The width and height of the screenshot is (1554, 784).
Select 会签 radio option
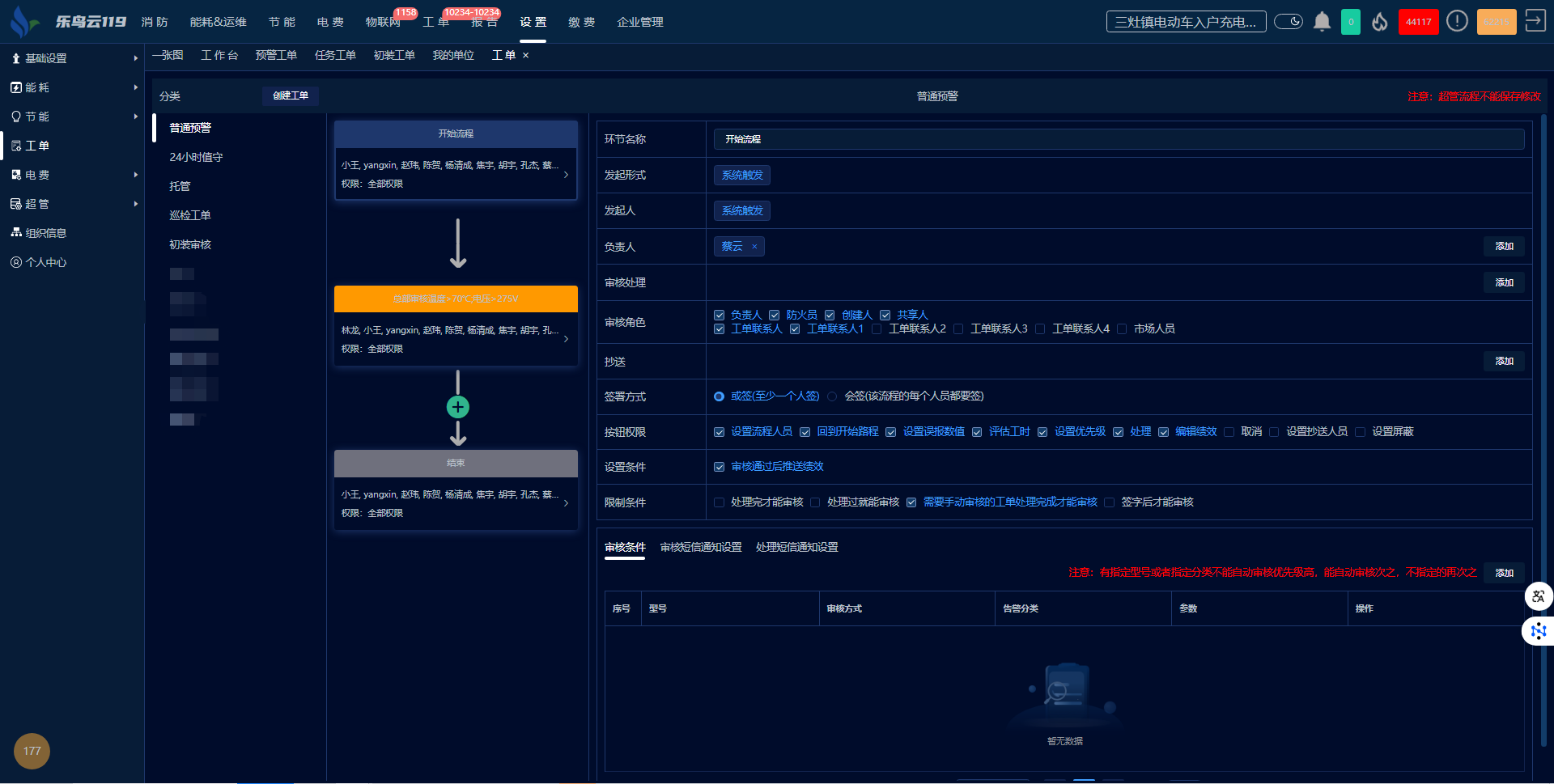(x=832, y=396)
